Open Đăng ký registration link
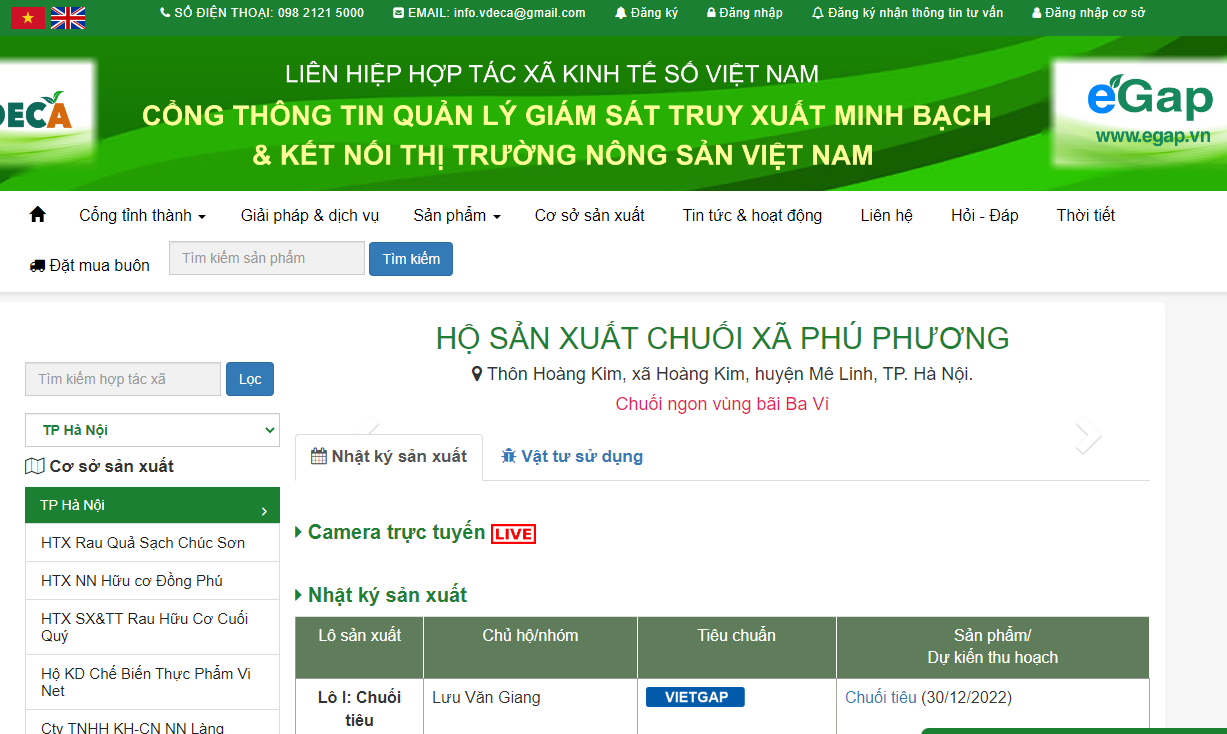 pos(646,13)
